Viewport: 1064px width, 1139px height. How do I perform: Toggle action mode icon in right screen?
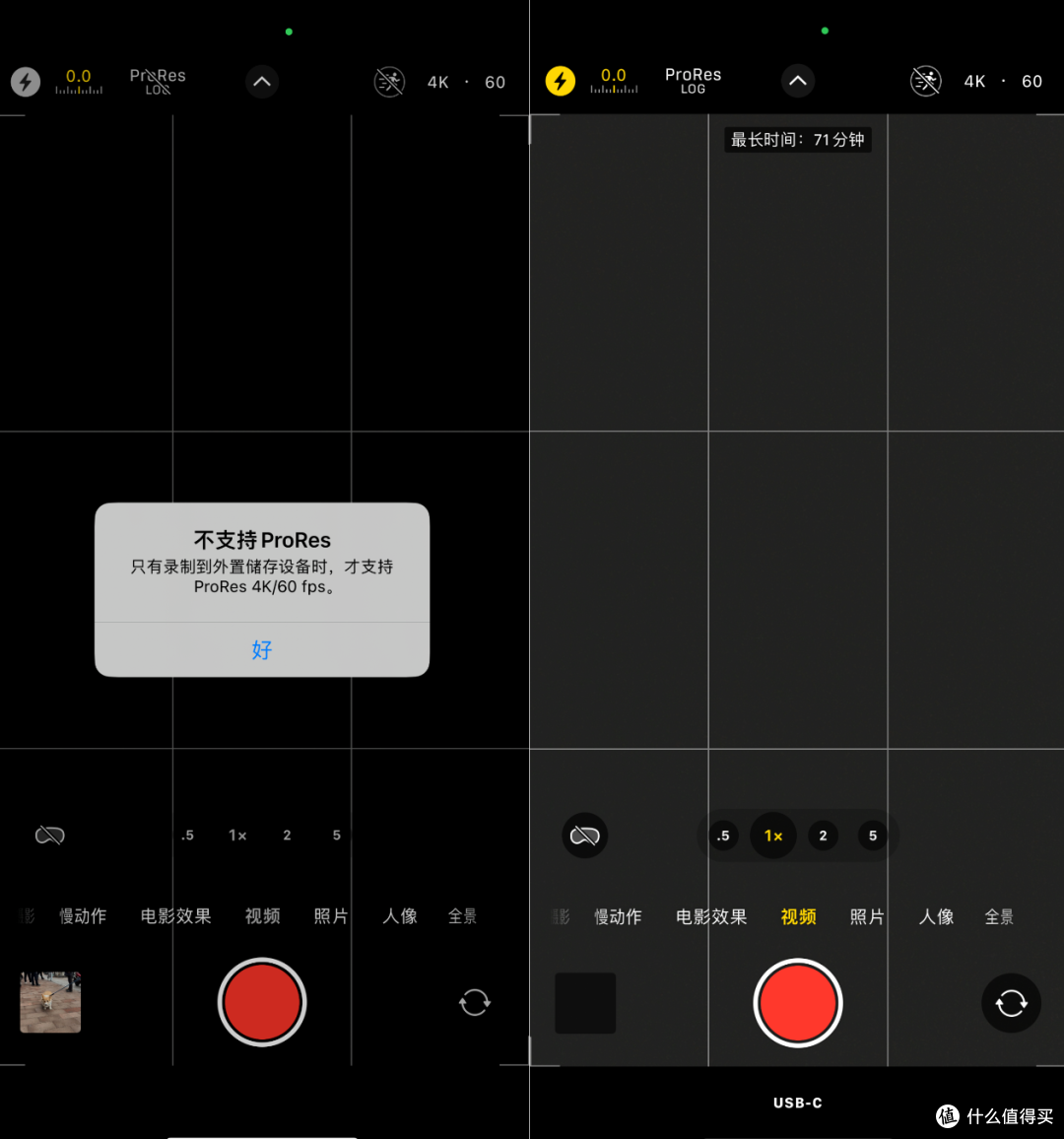pyautogui.click(x=926, y=81)
